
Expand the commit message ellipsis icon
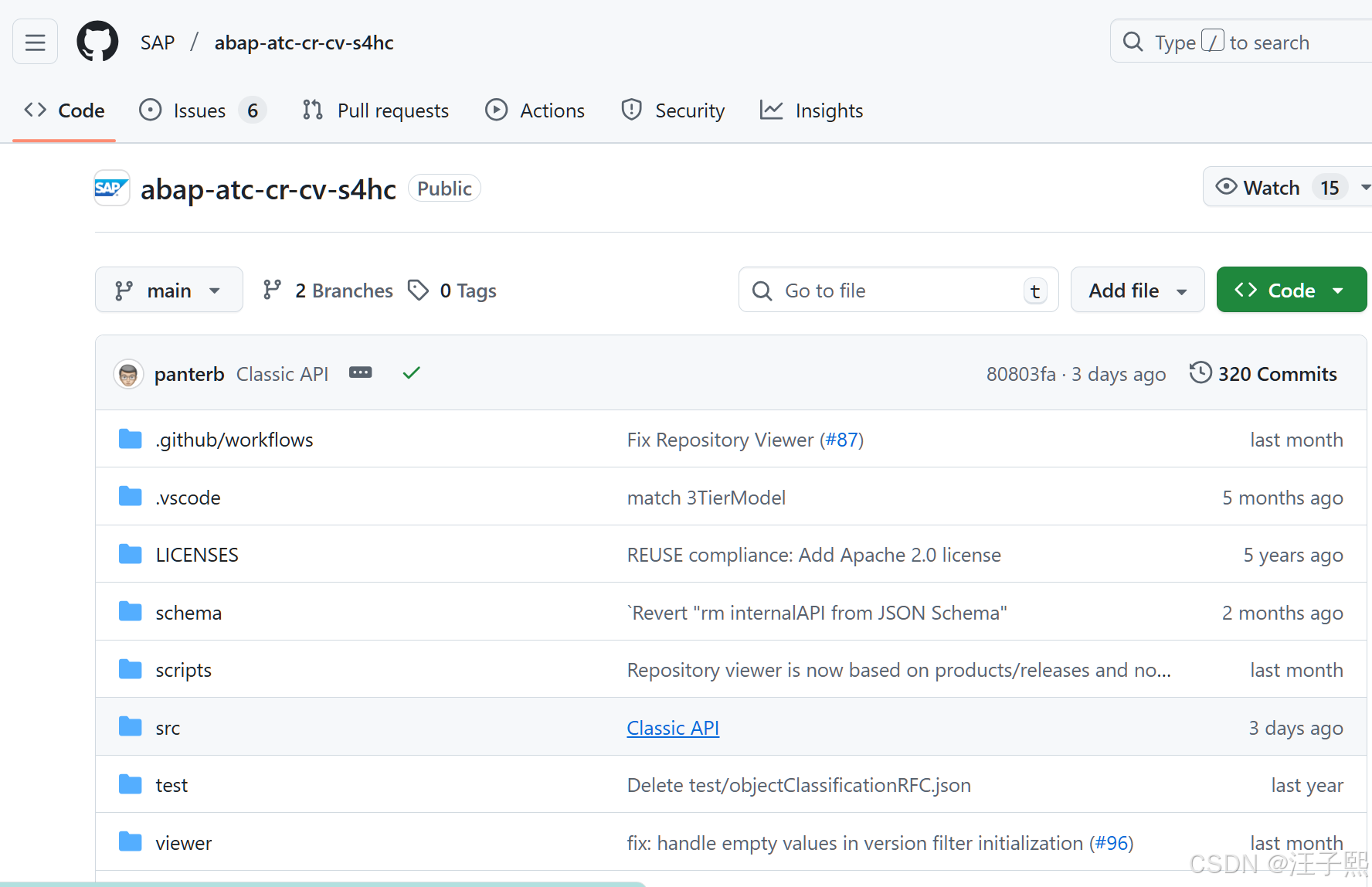click(x=360, y=372)
